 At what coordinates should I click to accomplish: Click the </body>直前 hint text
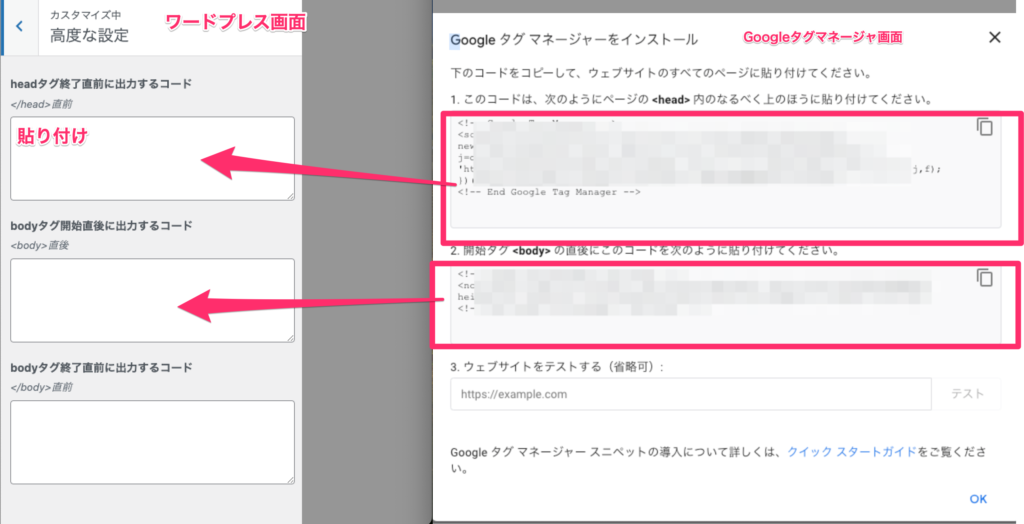42,387
